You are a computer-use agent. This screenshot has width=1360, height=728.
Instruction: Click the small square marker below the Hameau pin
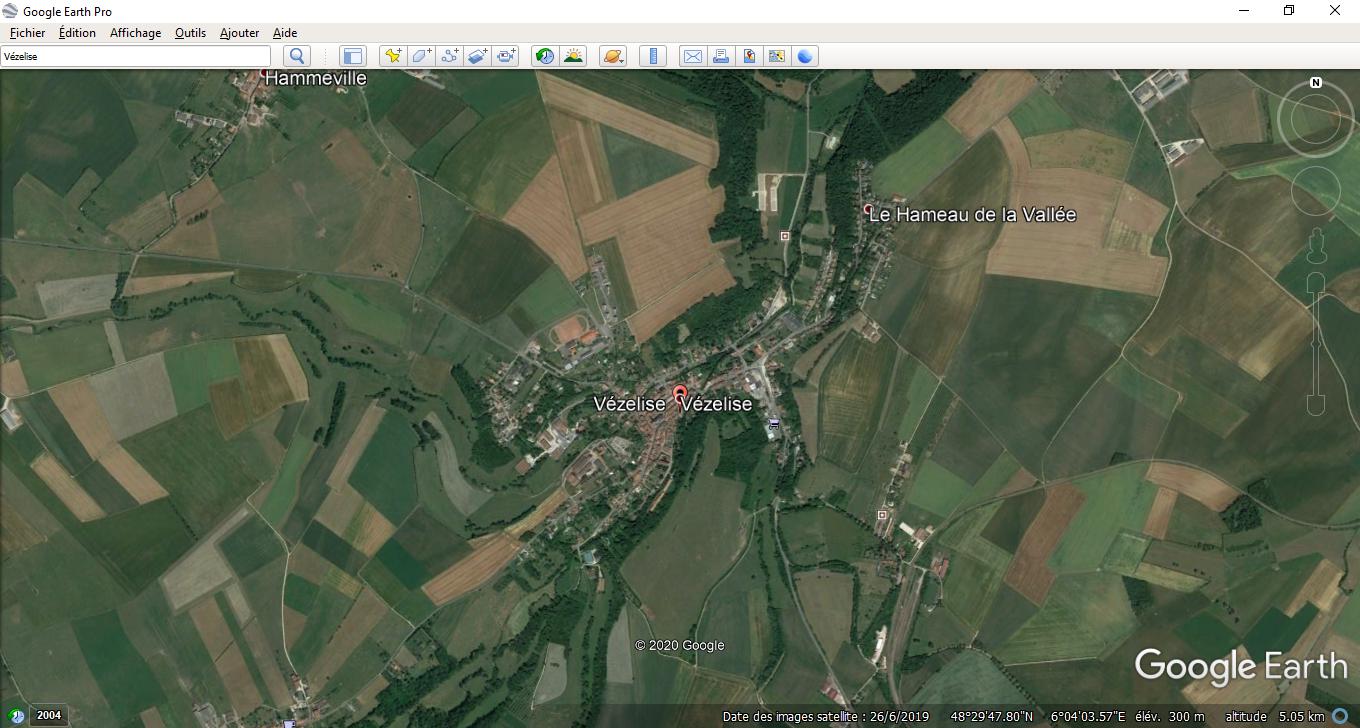point(785,236)
